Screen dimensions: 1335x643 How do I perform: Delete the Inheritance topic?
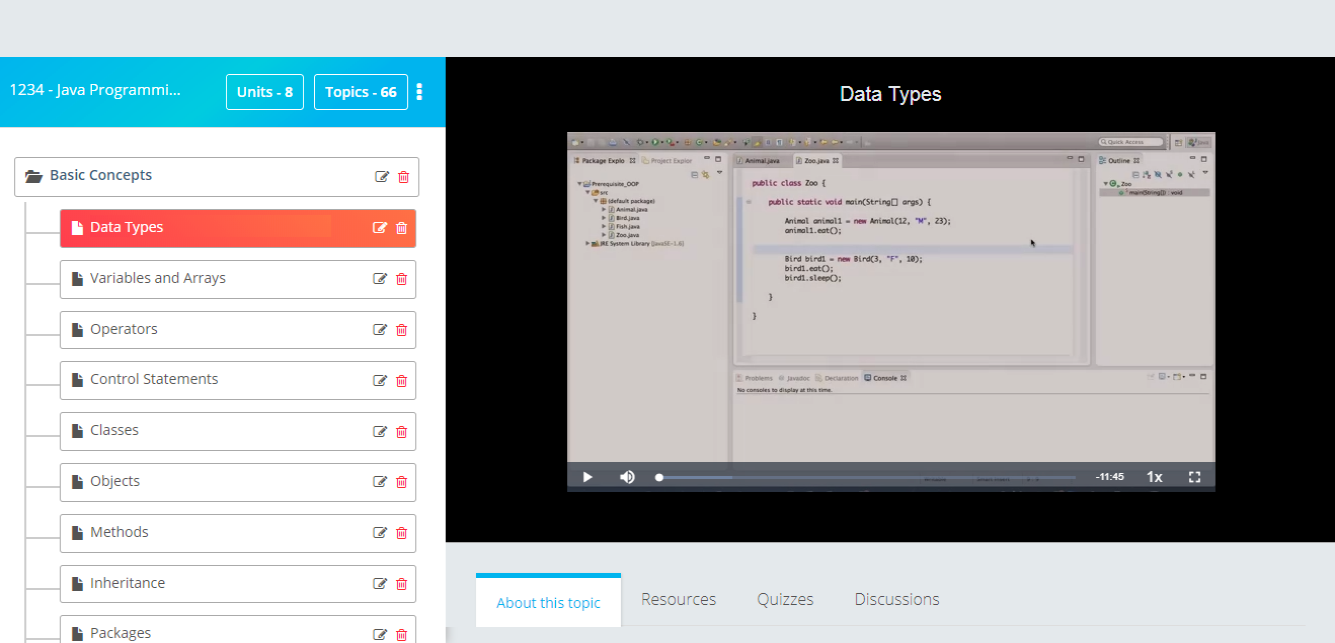tap(402, 584)
